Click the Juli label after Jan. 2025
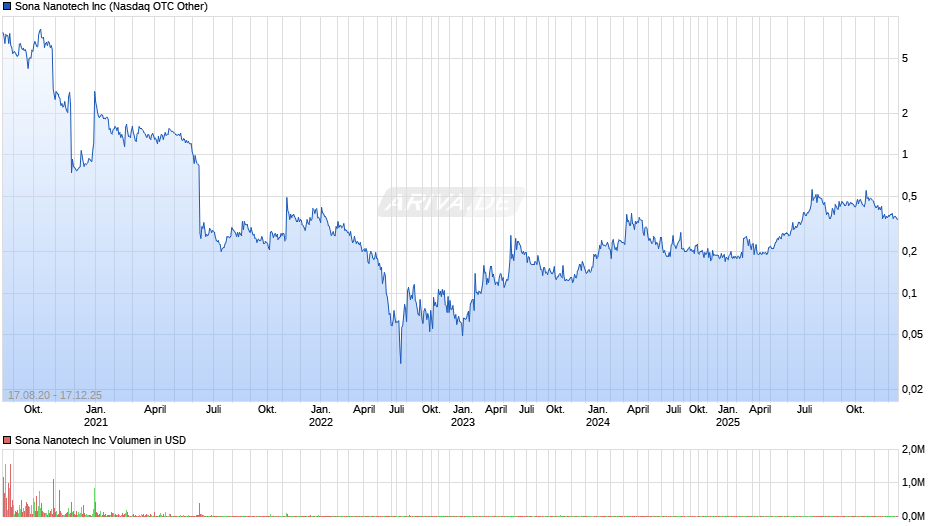The height and width of the screenshot is (526, 940). pyautogui.click(x=805, y=410)
